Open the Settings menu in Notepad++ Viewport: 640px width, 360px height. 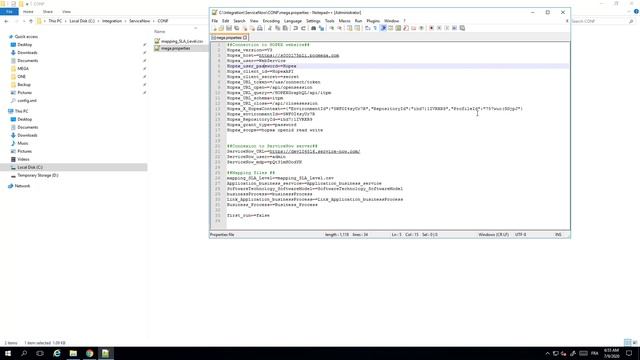point(313,21)
